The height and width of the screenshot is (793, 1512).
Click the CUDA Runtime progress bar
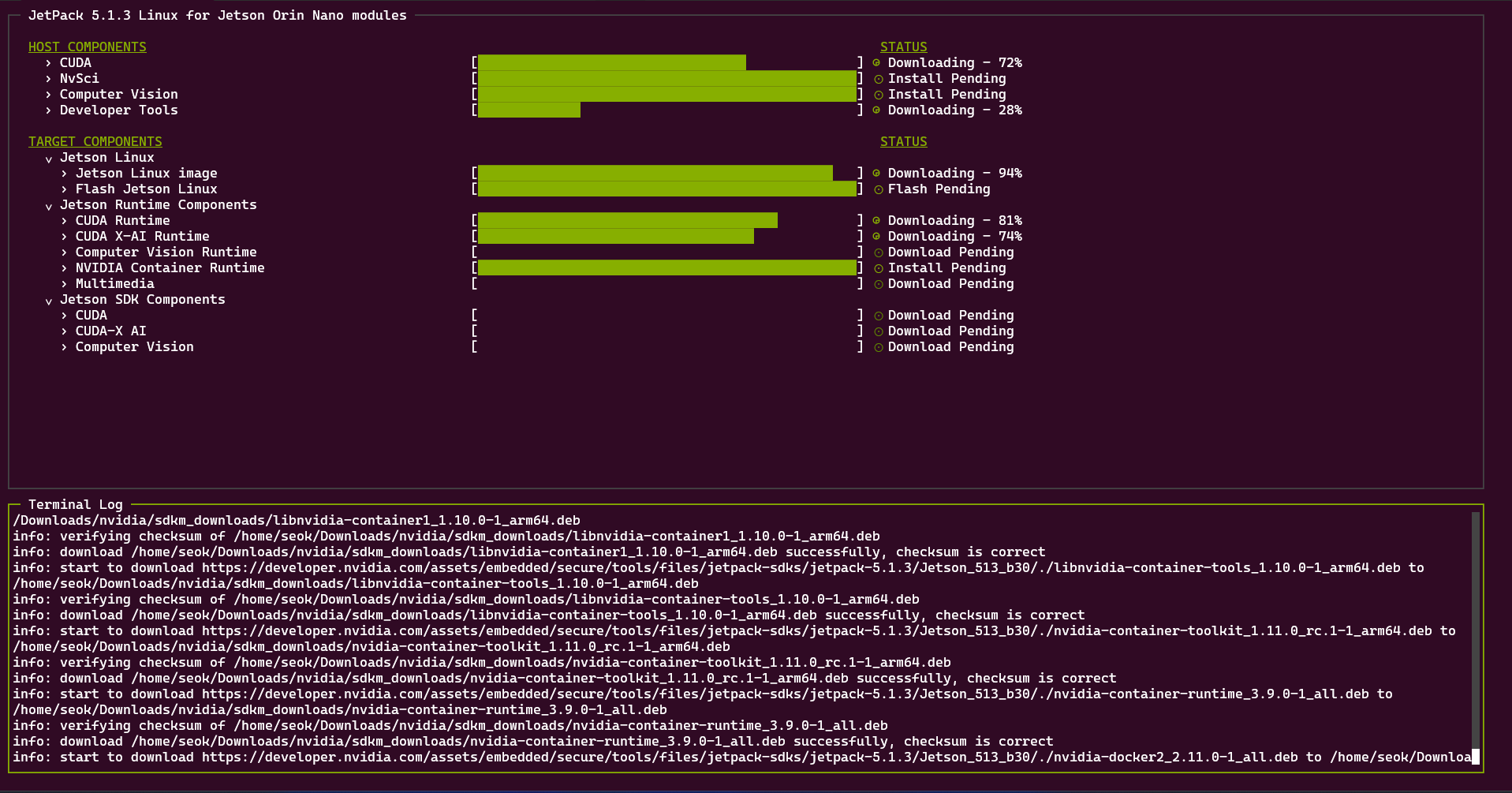coord(667,220)
